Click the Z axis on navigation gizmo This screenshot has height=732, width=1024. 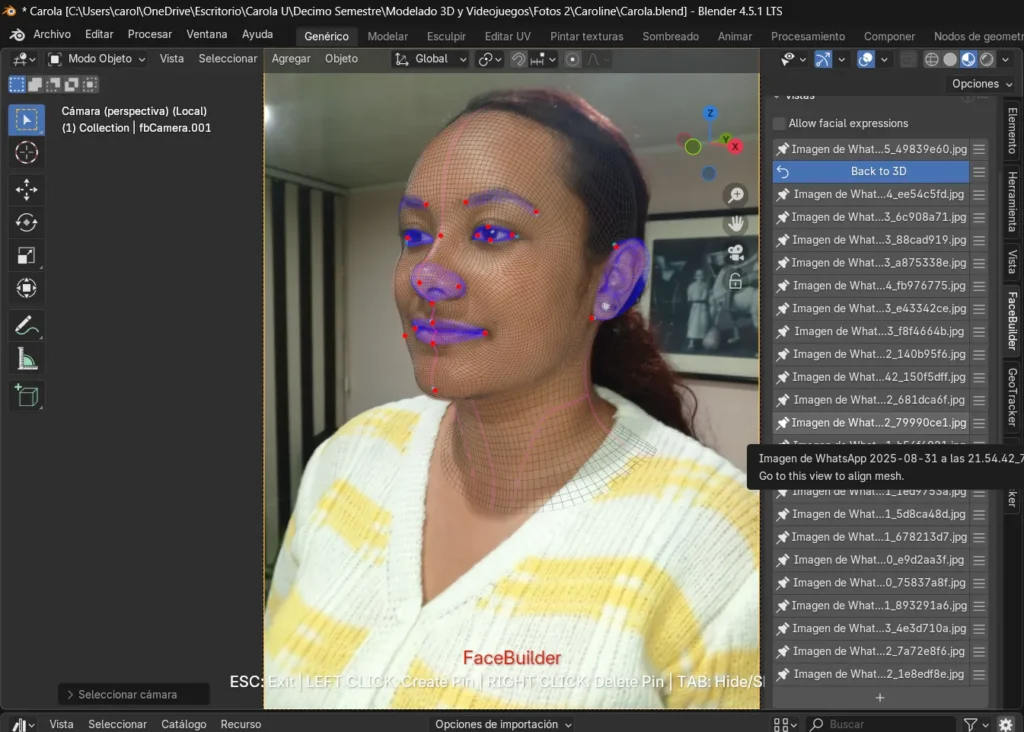(710, 114)
